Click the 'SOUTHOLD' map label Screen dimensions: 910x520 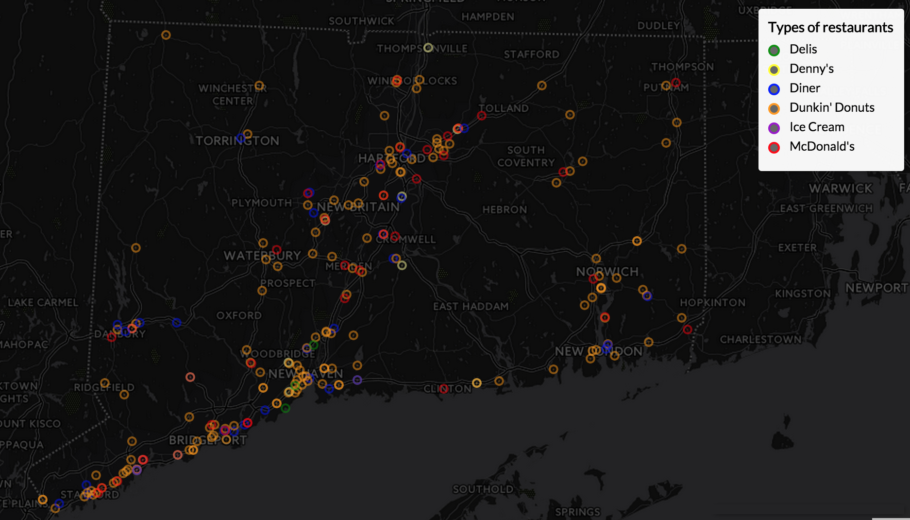click(x=483, y=490)
